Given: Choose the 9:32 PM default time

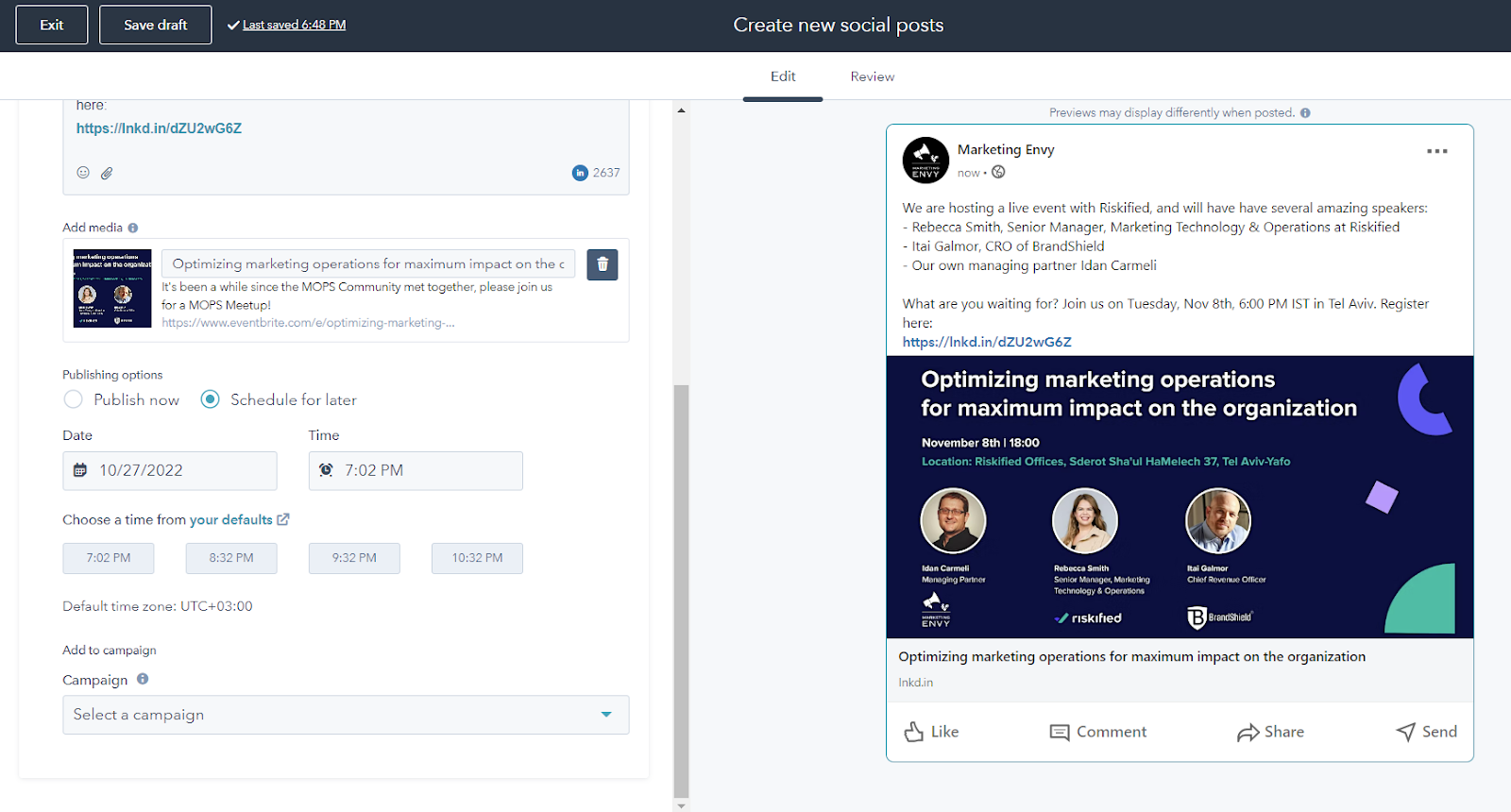Looking at the screenshot, I should pyautogui.click(x=354, y=558).
